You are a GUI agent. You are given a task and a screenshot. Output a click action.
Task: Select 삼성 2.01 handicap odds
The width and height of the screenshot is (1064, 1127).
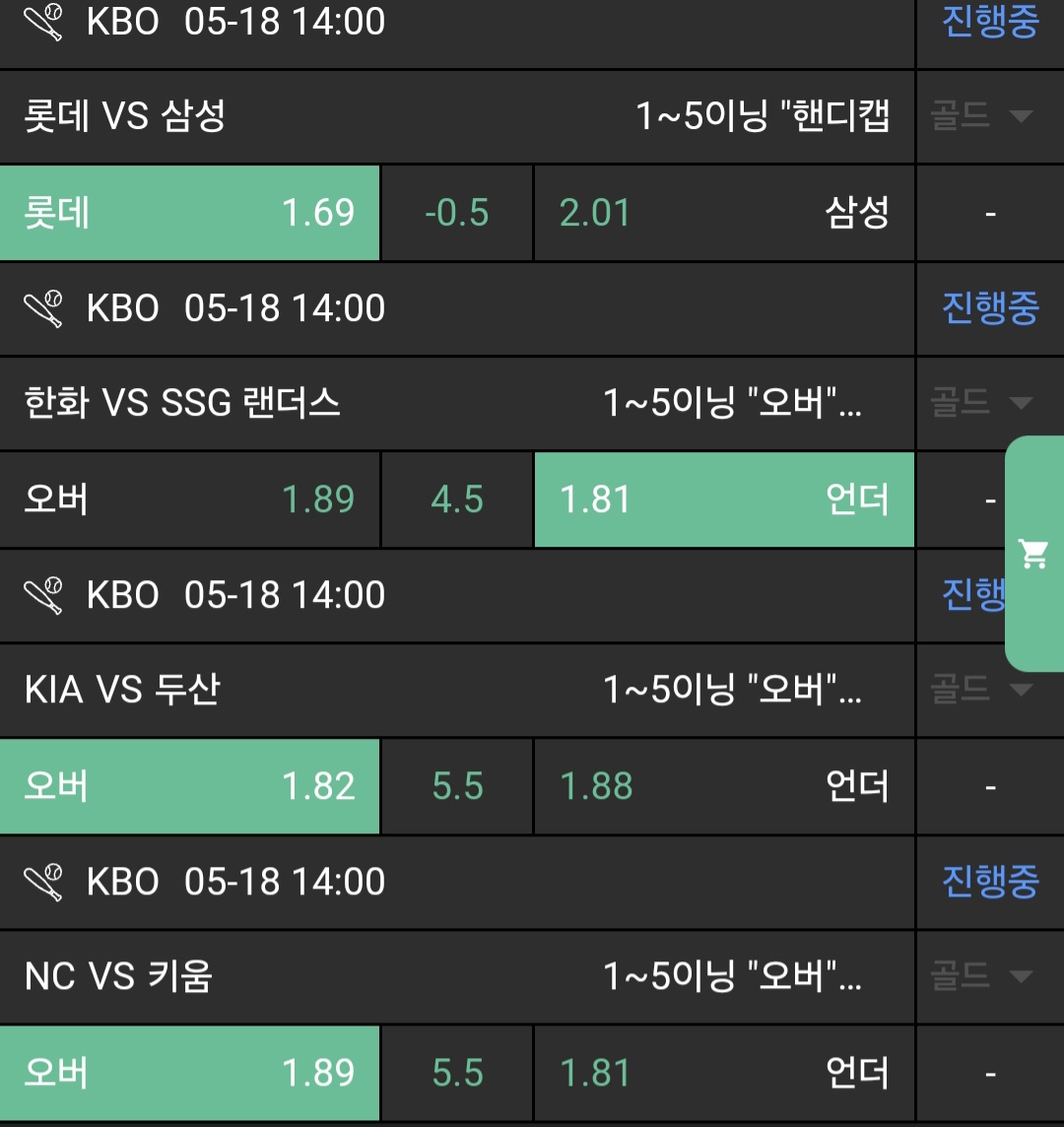click(x=724, y=213)
